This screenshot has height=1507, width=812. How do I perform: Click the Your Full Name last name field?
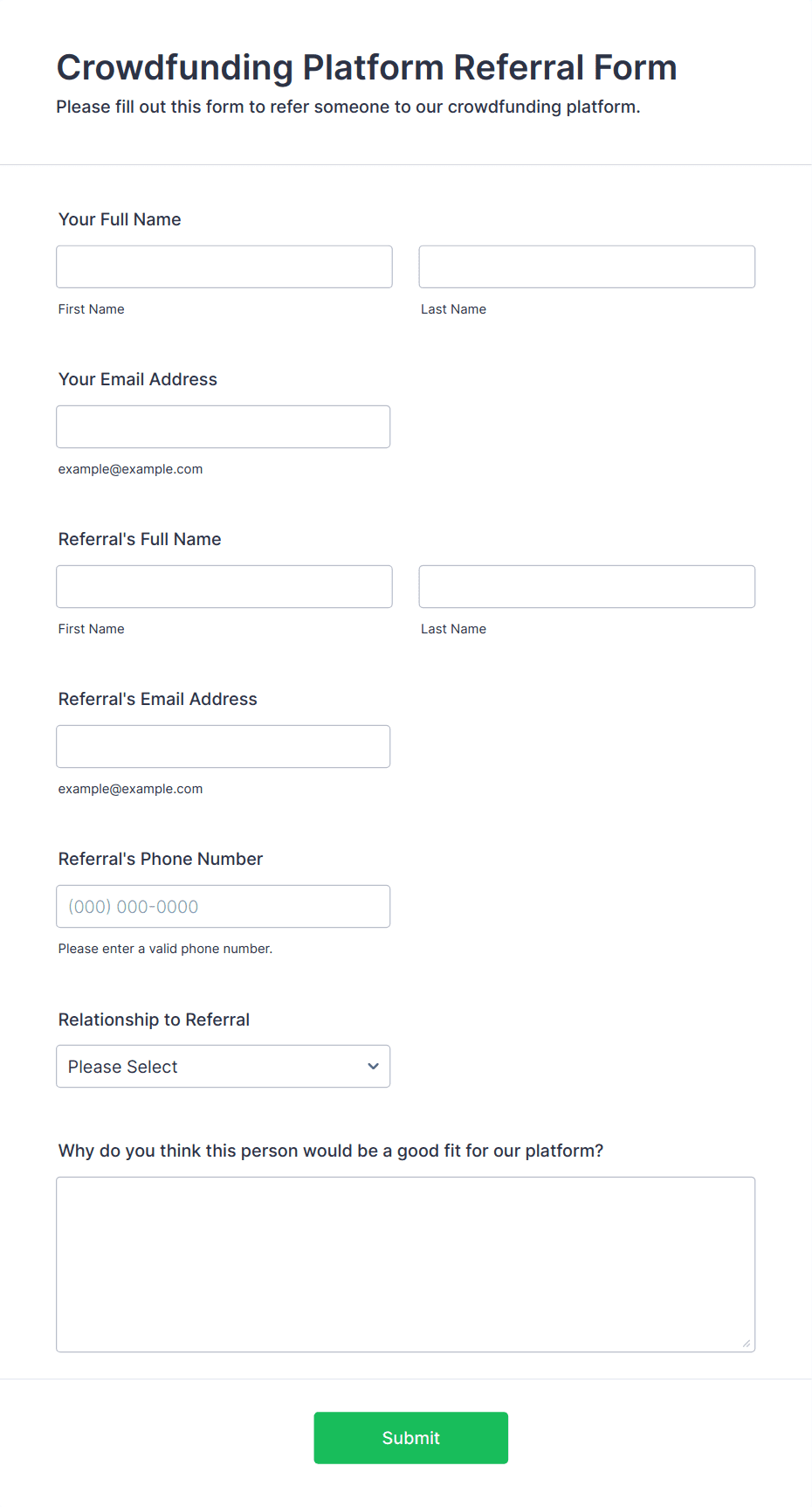click(587, 266)
